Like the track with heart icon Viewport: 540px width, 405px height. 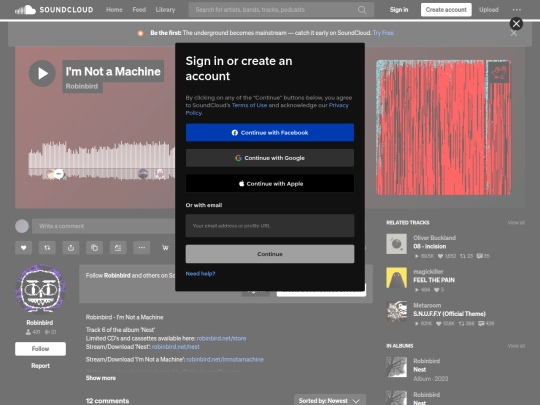tap(23, 248)
